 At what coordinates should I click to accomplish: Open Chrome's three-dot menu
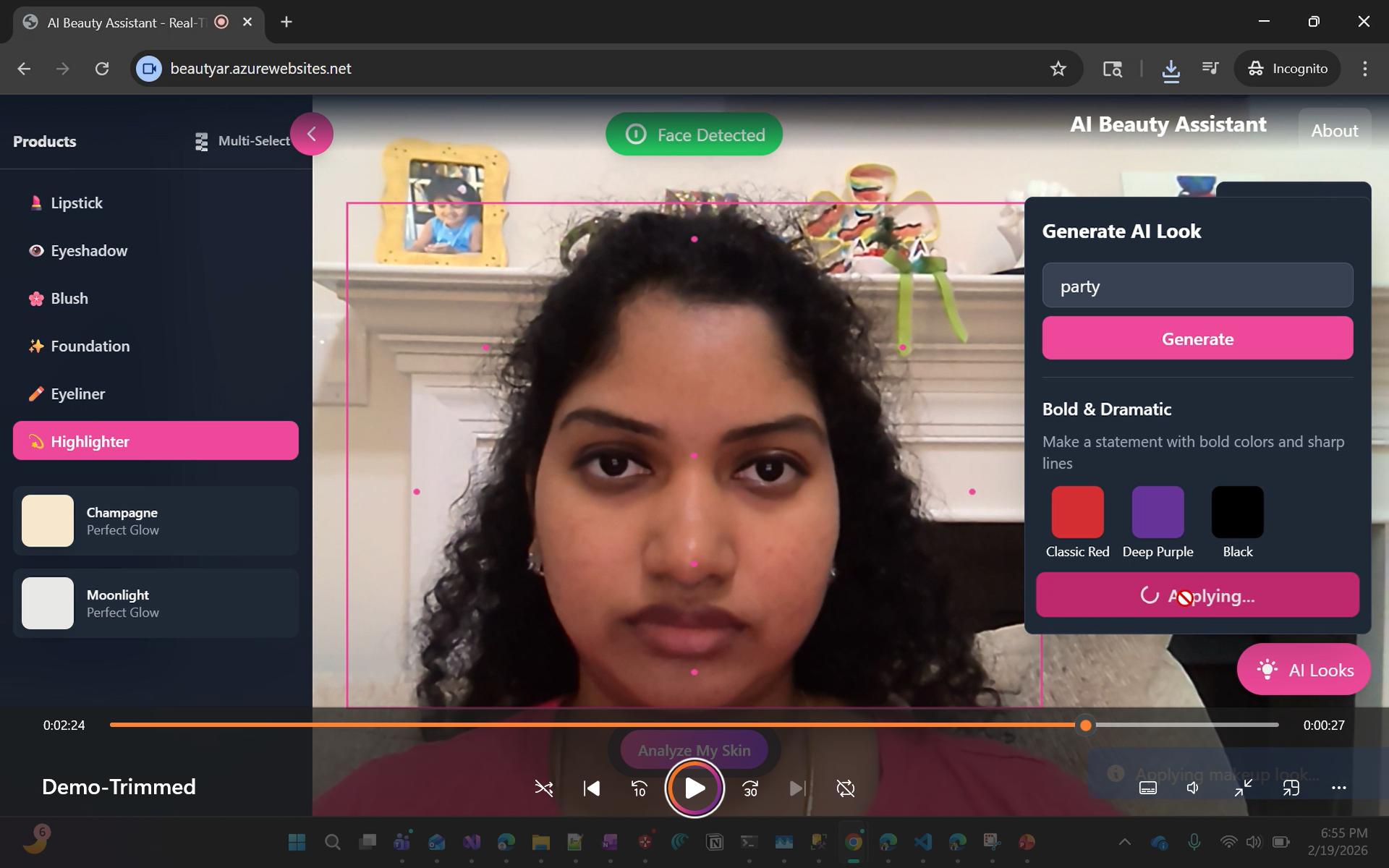tap(1364, 69)
